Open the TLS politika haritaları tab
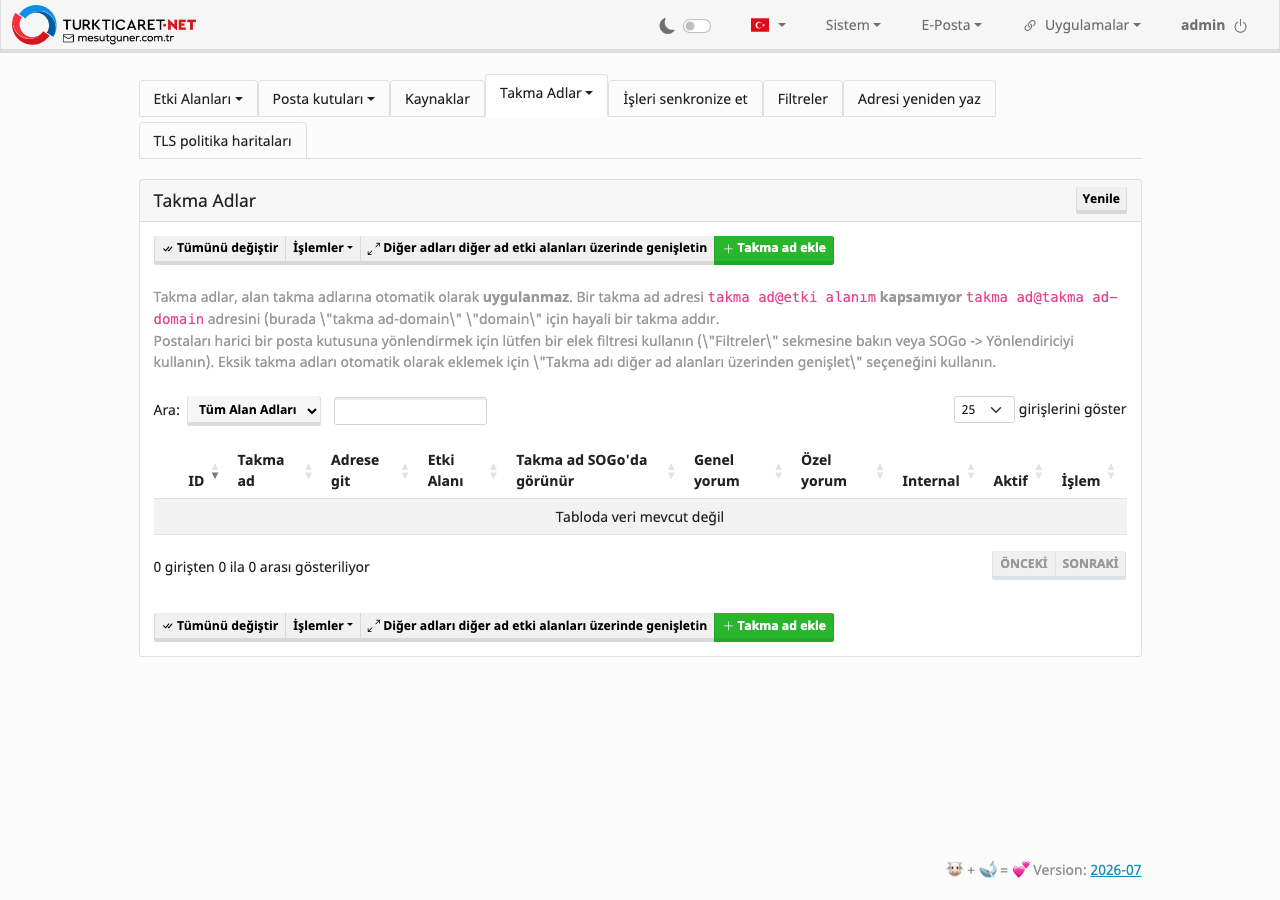Screen dimensions: 1280x900 click(223, 141)
